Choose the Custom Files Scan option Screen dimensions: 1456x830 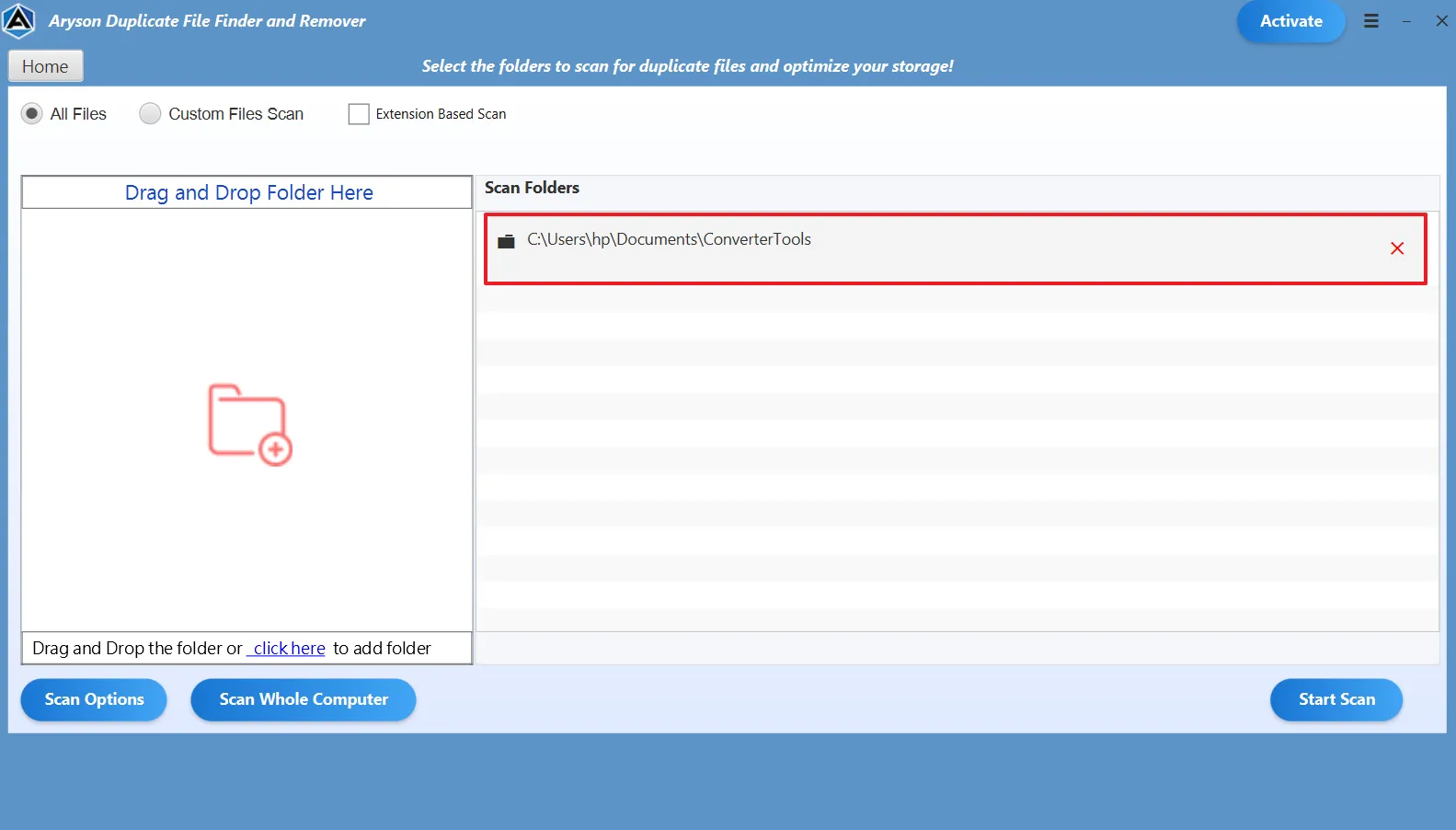150,114
